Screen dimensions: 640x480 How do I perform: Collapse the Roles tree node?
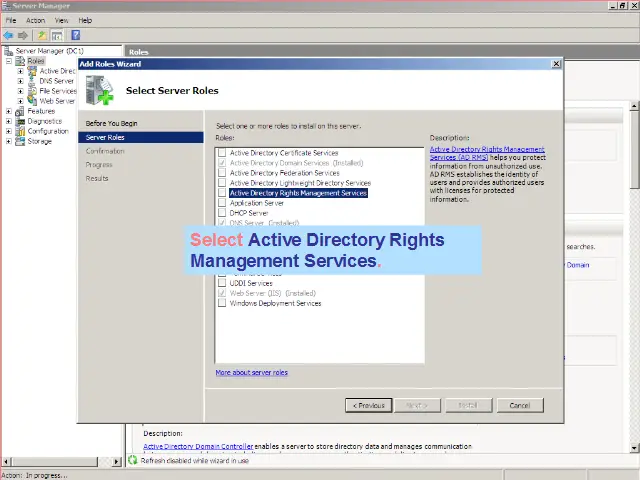coord(8,61)
